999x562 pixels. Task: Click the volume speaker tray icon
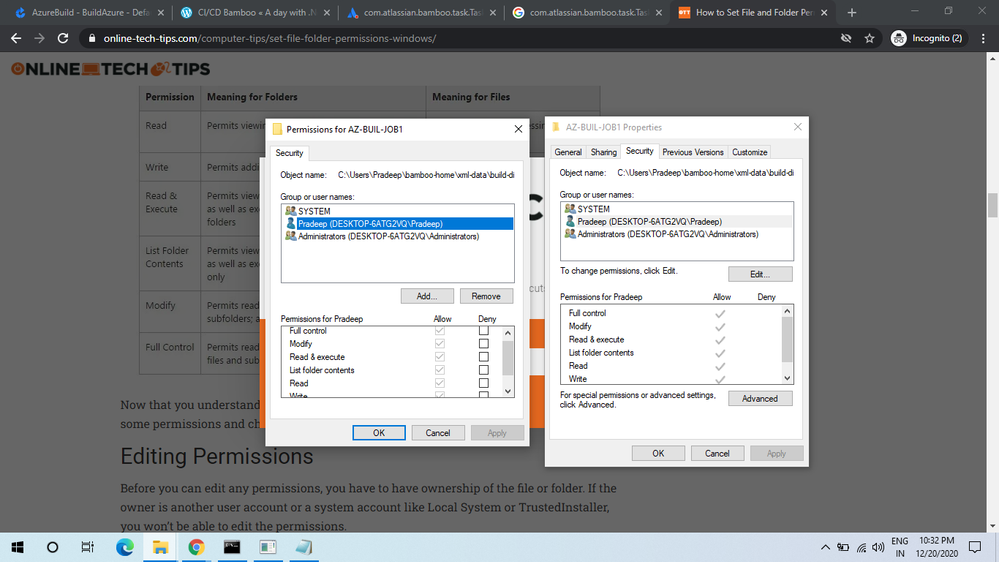point(878,547)
